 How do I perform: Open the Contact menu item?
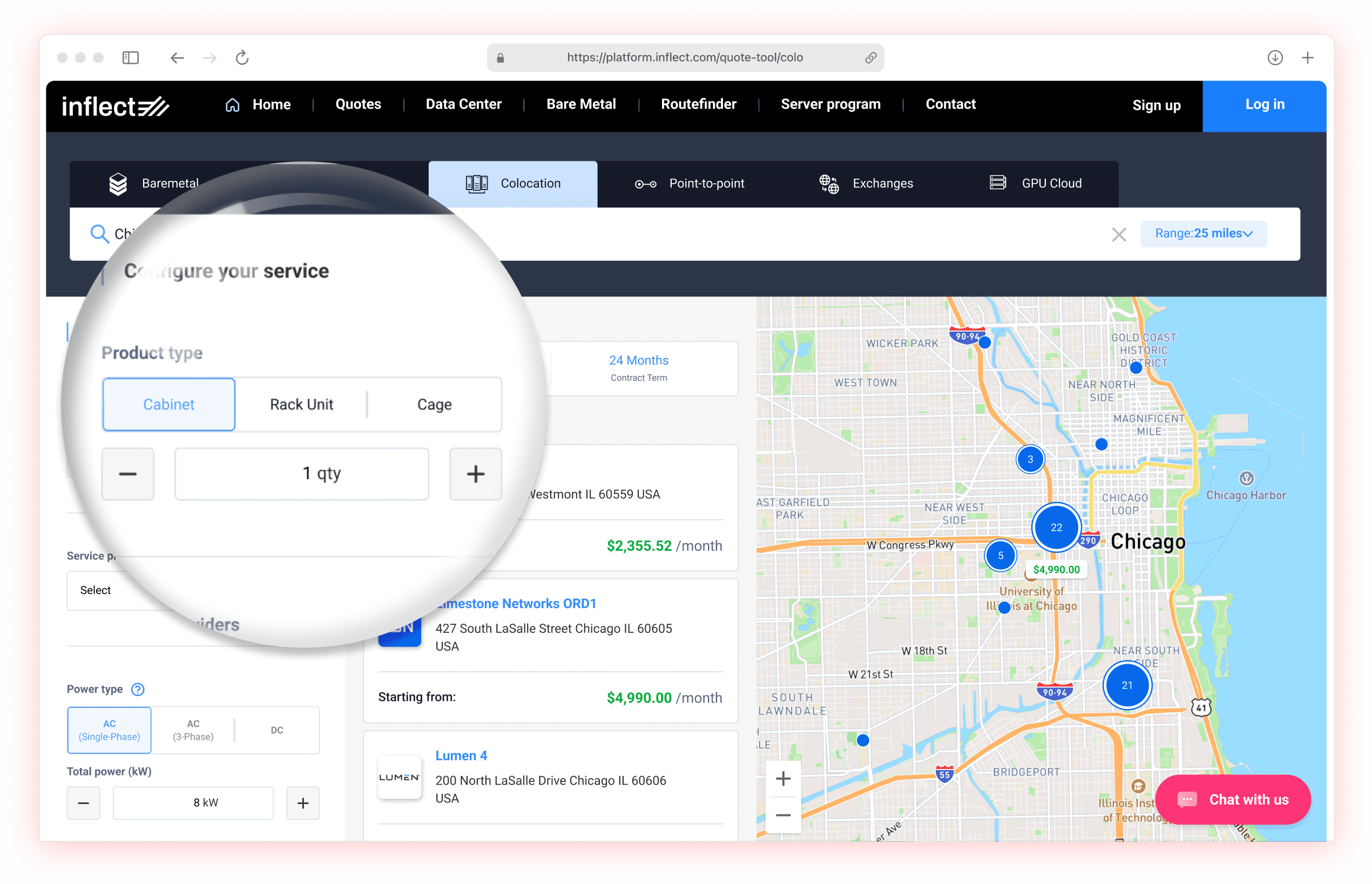(950, 104)
